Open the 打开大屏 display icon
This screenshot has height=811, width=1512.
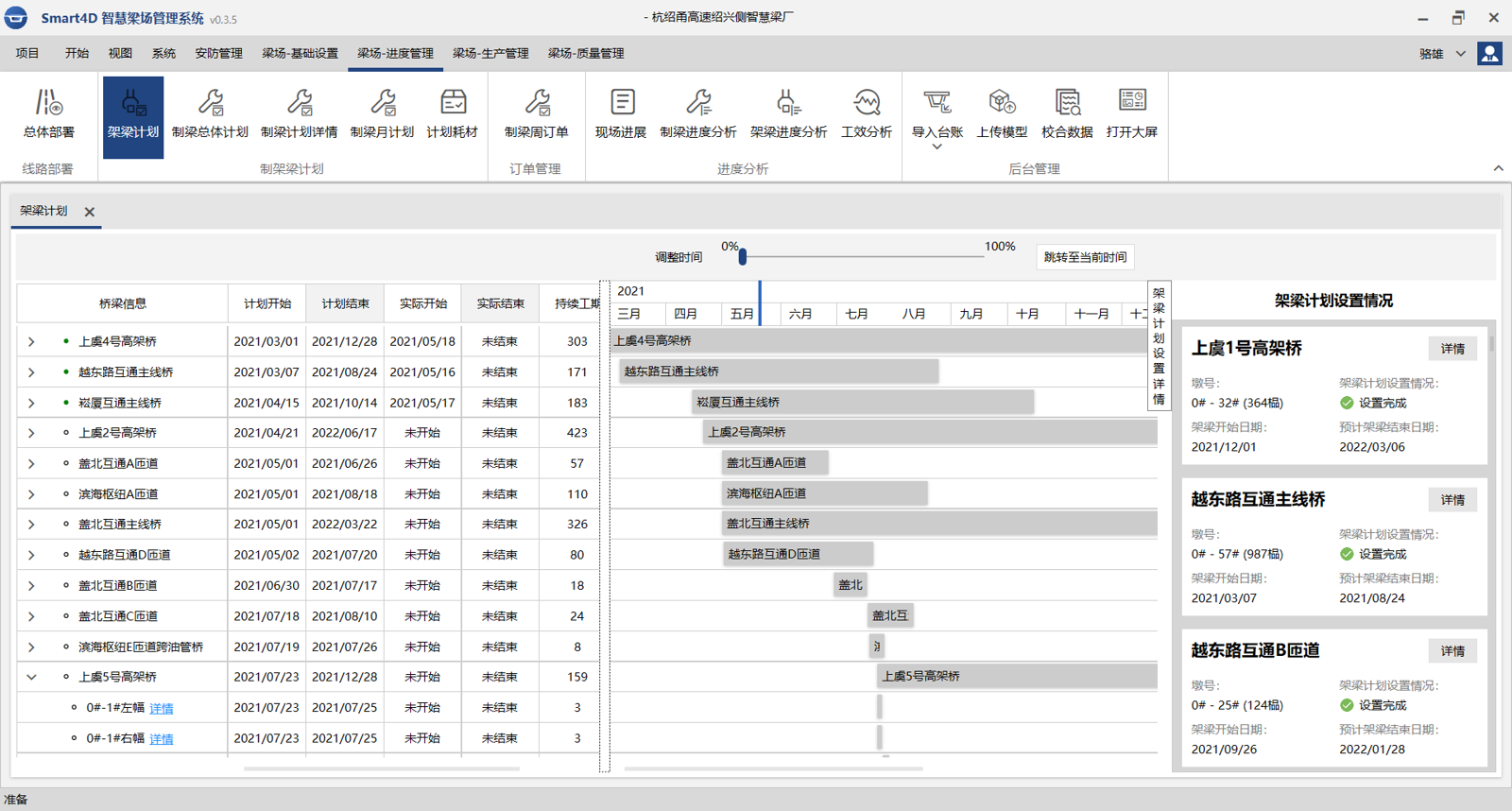click(x=1131, y=113)
